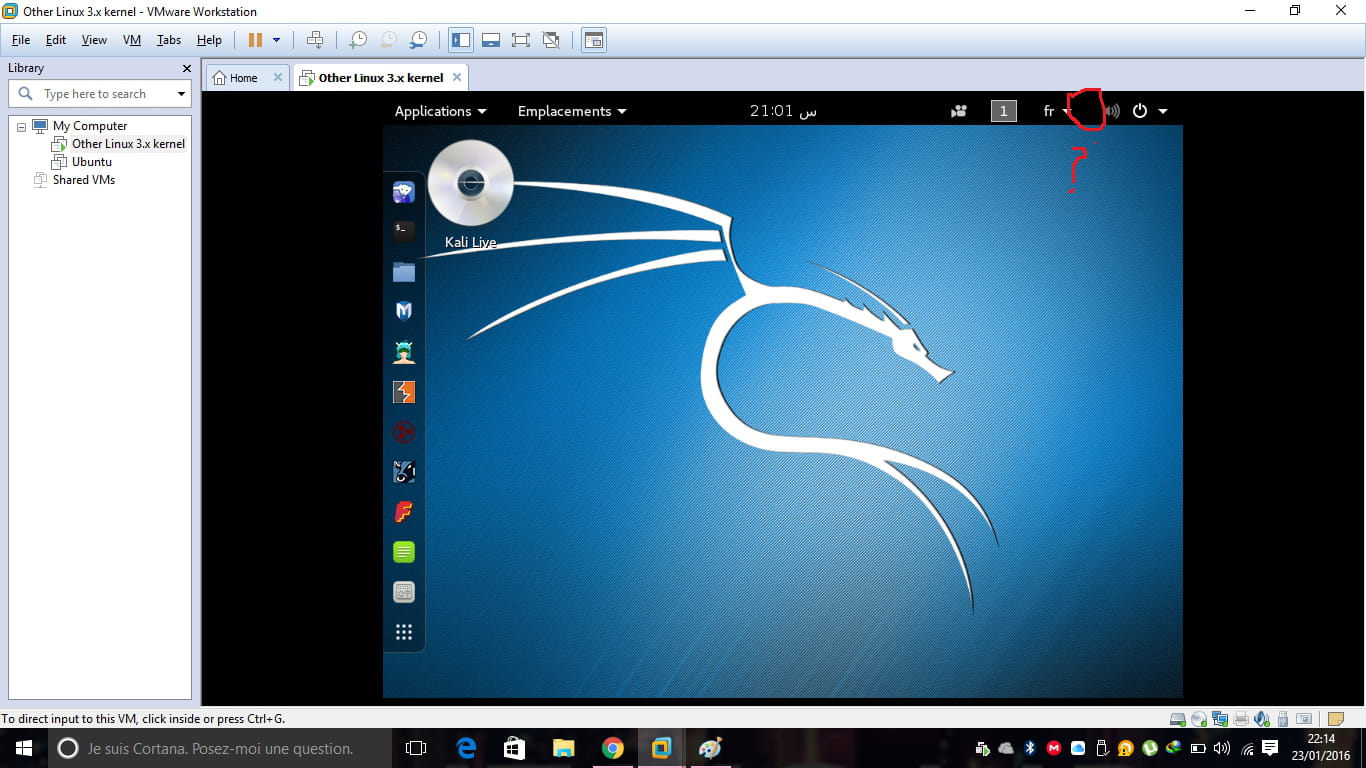The image size is (1366, 768).
Task: Close the Library panel
Action: pyautogui.click(x=186, y=68)
